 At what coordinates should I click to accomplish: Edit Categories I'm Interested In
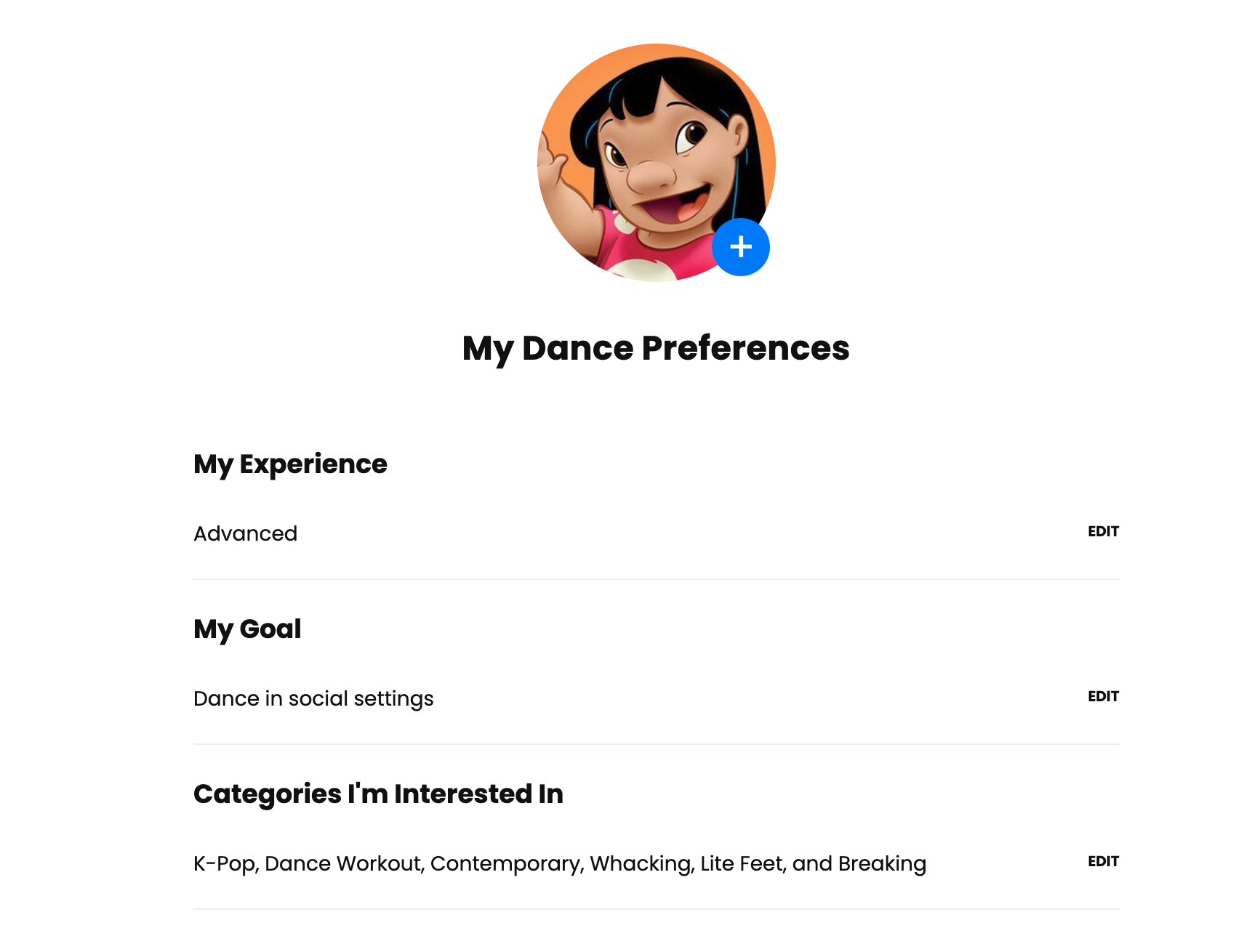[x=1103, y=861]
